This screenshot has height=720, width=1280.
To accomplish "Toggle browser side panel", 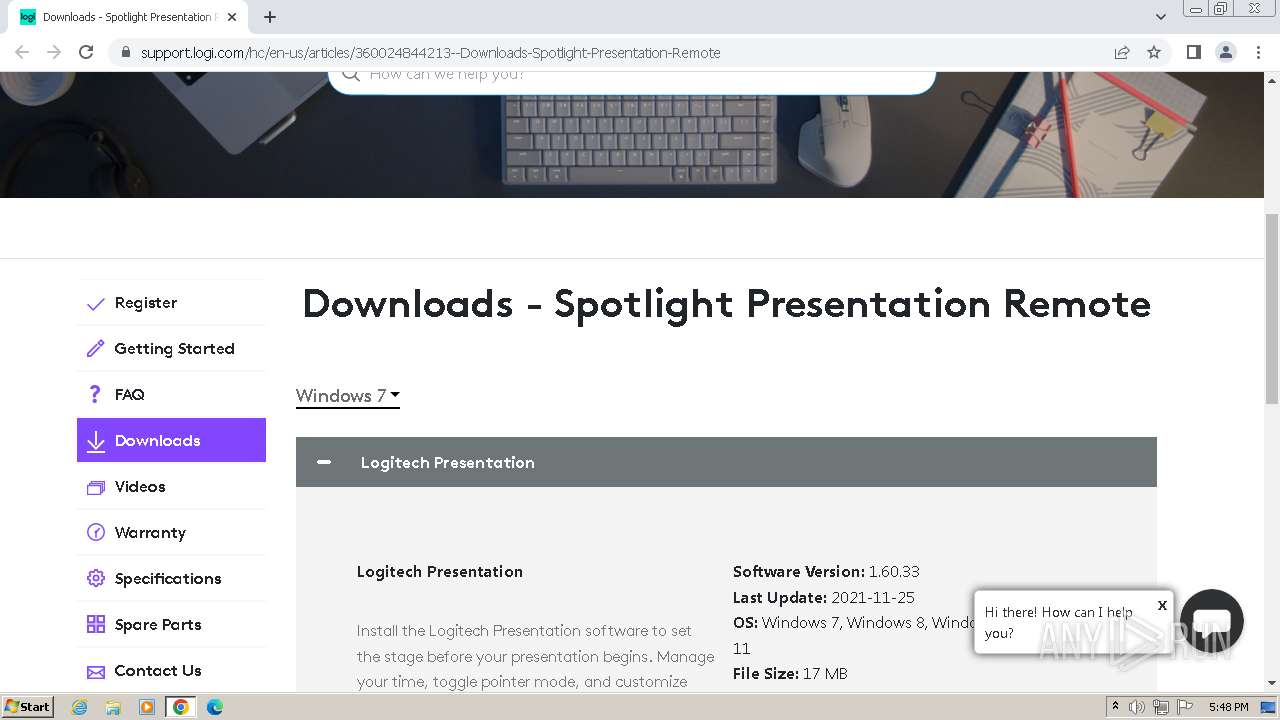I will click(1193, 52).
